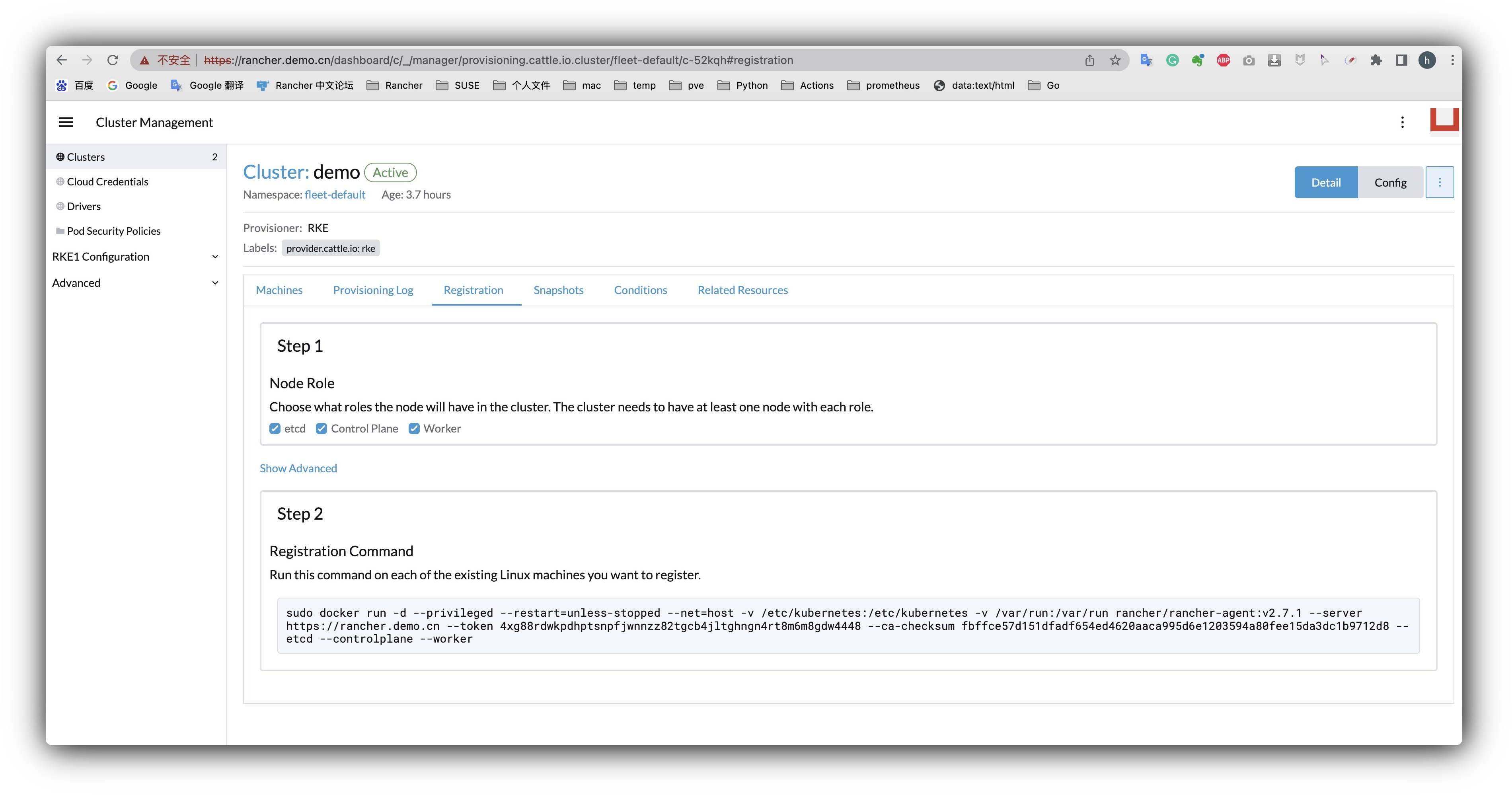Copy the registration command code block

(x=848, y=625)
